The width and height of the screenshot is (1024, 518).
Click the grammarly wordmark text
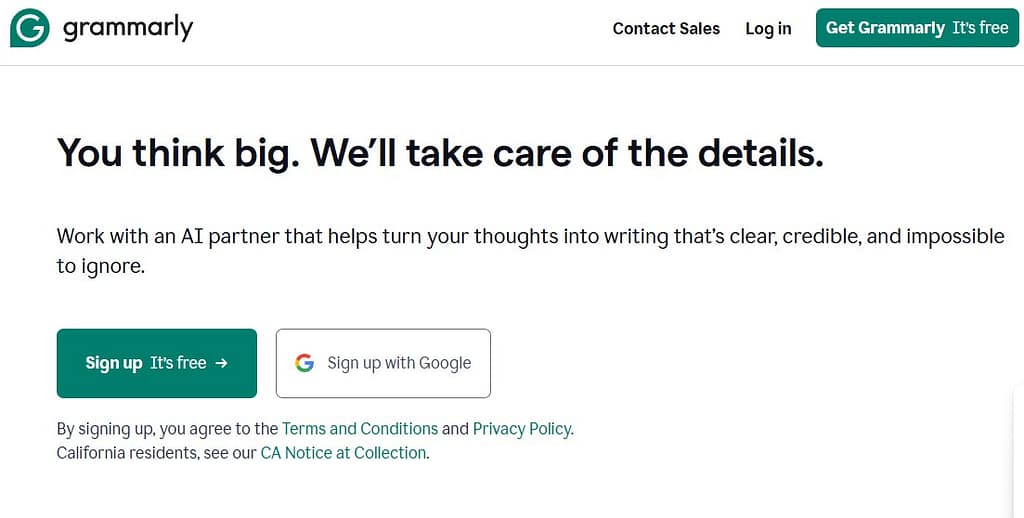127,28
